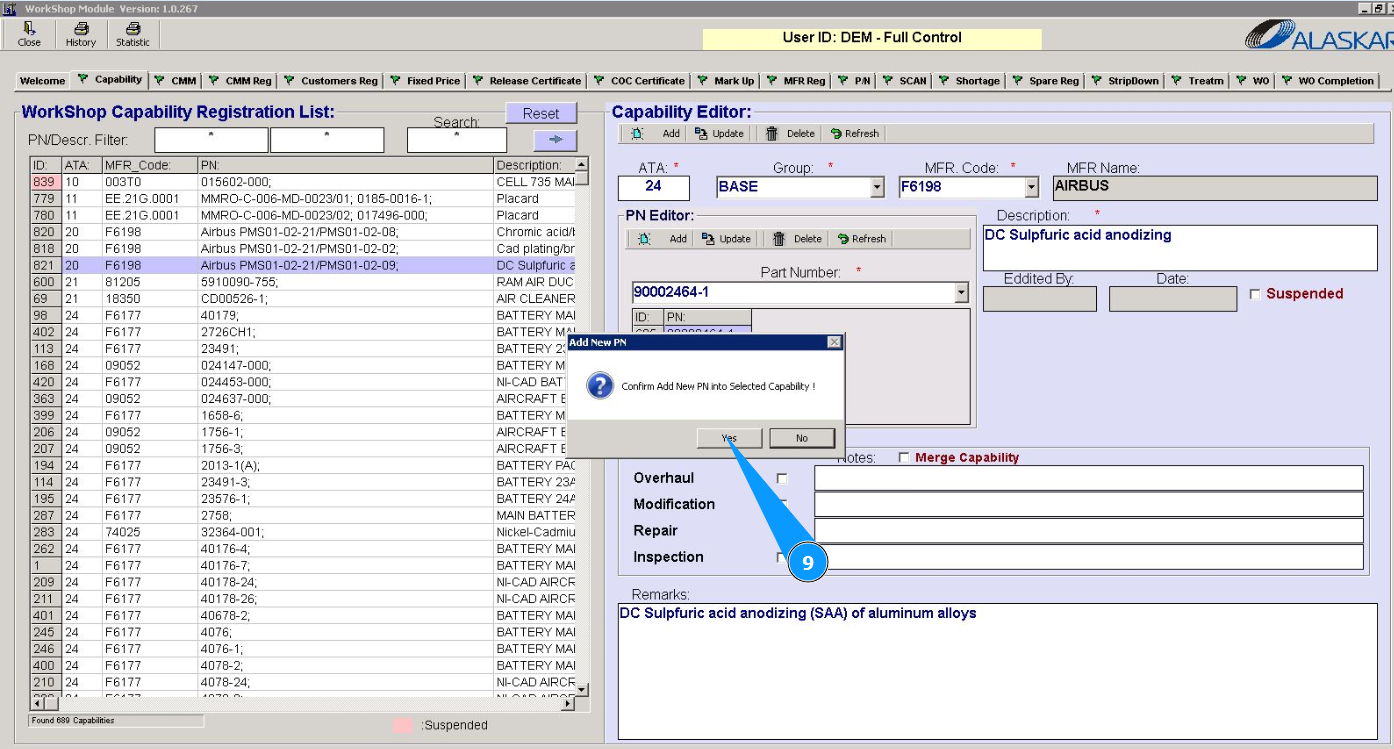This screenshot has height=749, width=1394.
Task: Switch to the CMM Reg tab
Action: tap(240, 81)
